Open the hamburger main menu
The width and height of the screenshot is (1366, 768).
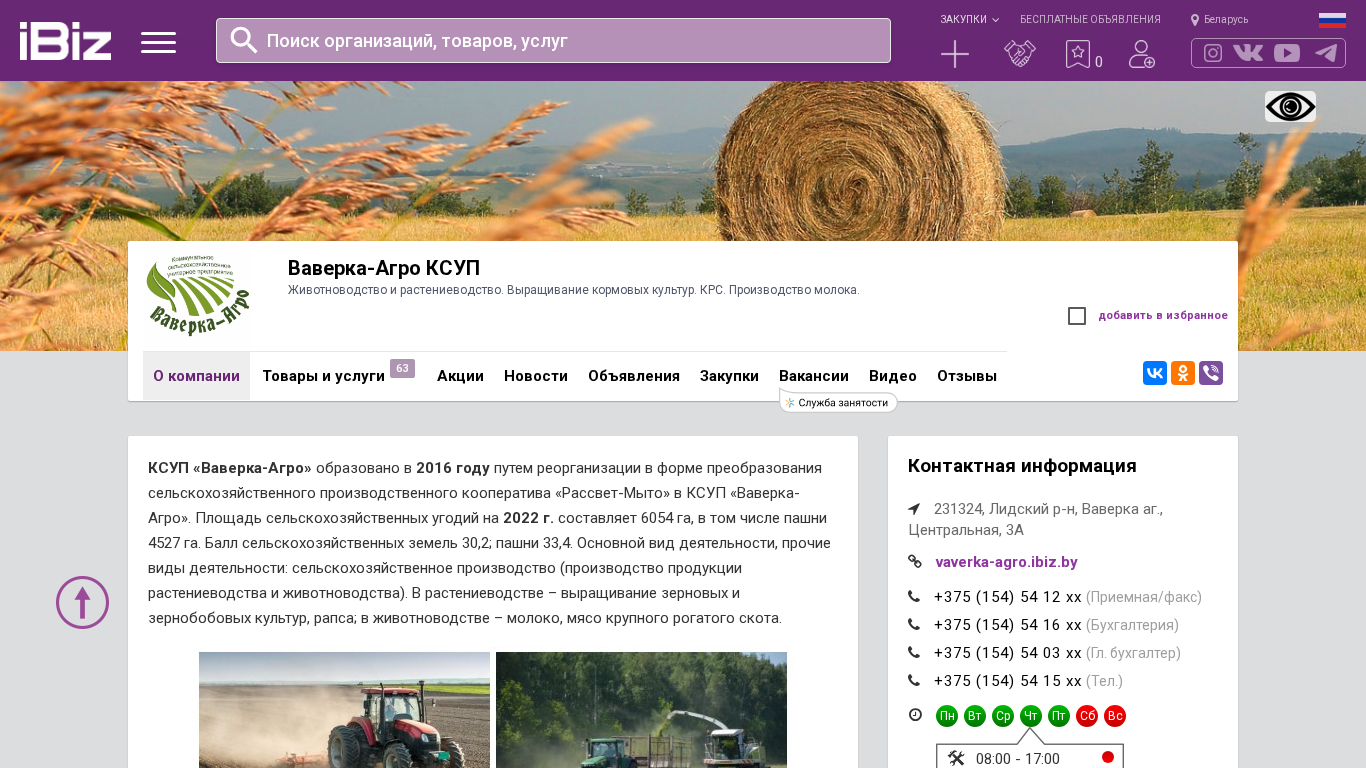pos(158,42)
